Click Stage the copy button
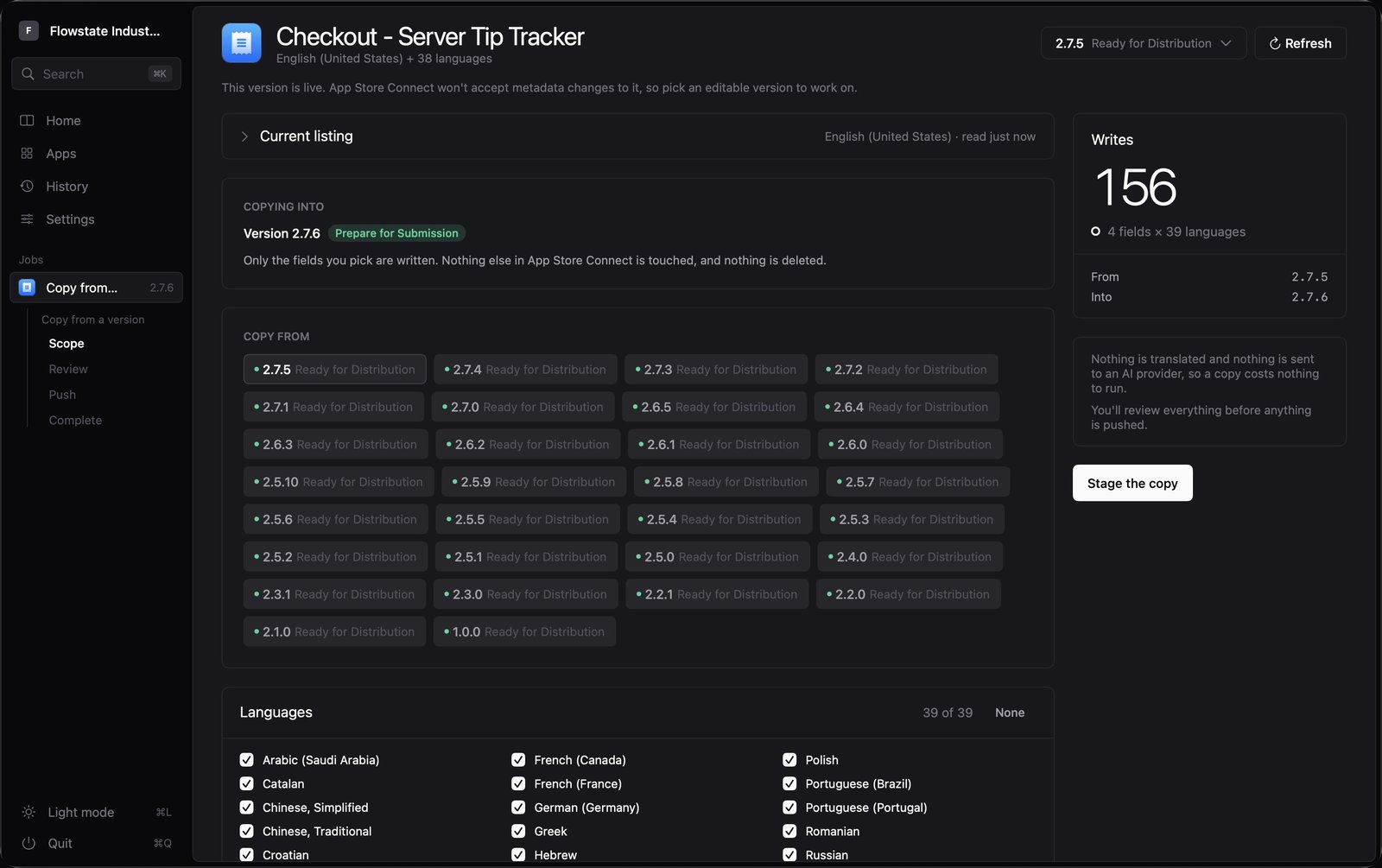This screenshot has width=1382, height=868. tap(1132, 483)
